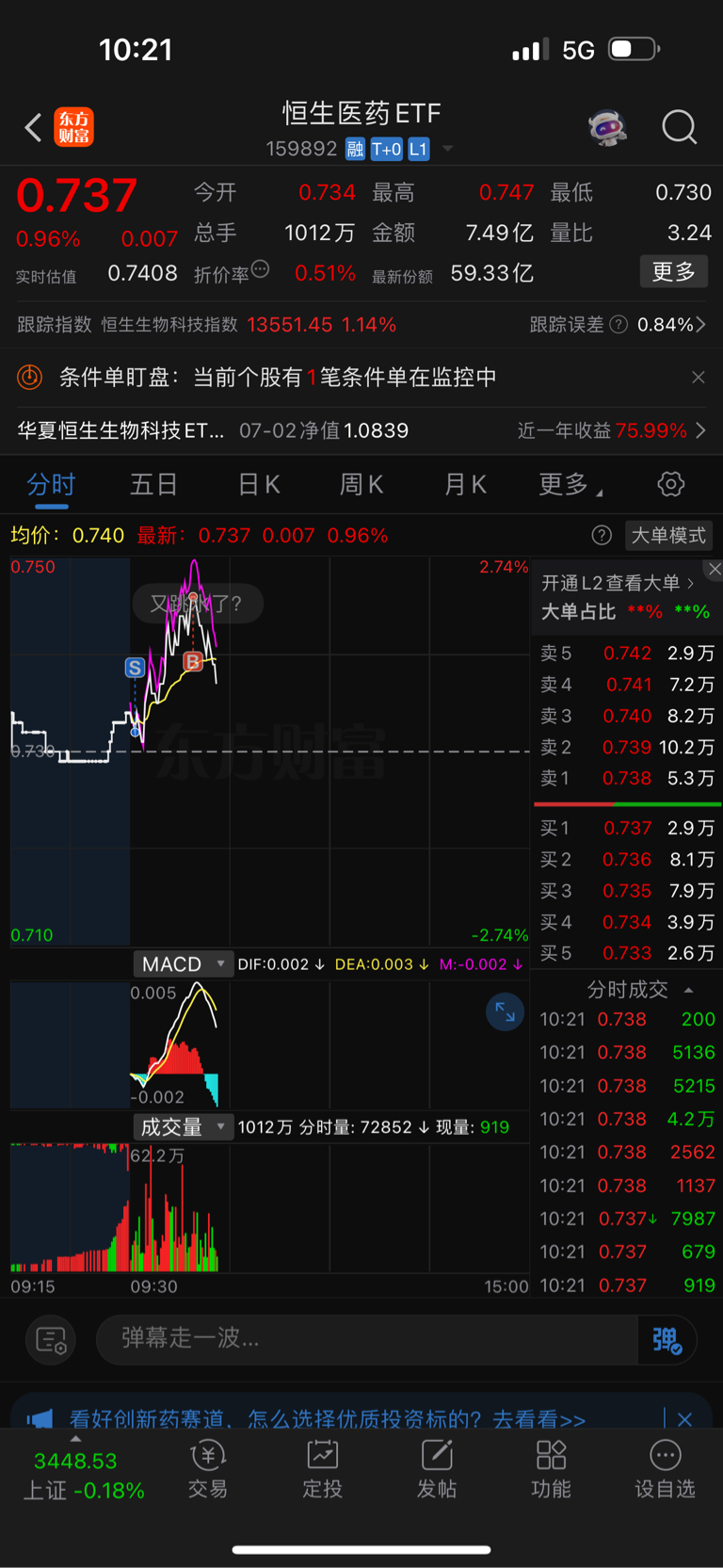Switch to the 分时 chart tab
Viewport: 723px width, 1568px height.
51,485
